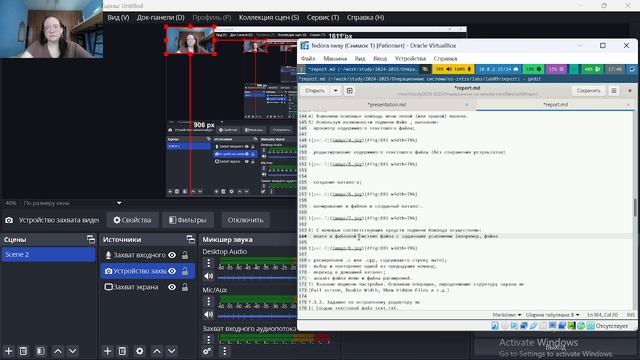Mute the Desktop Audio speaker icon
This screenshot has width=640, height=360.
tap(209, 276)
